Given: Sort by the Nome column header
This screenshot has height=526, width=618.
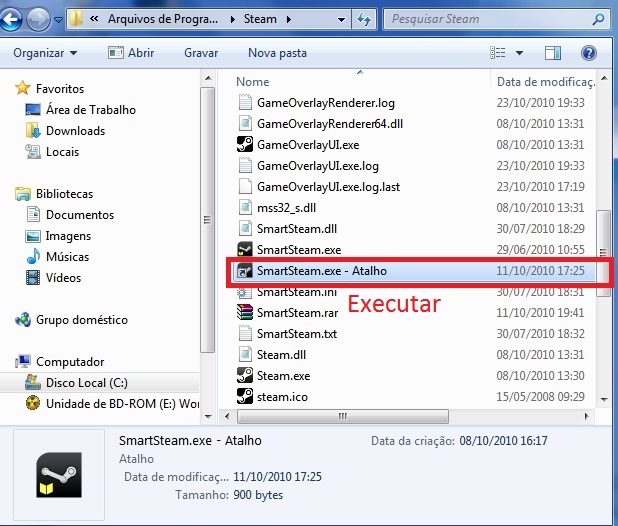Looking at the screenshot, I should pyautogui.click(x=253, y=82).
